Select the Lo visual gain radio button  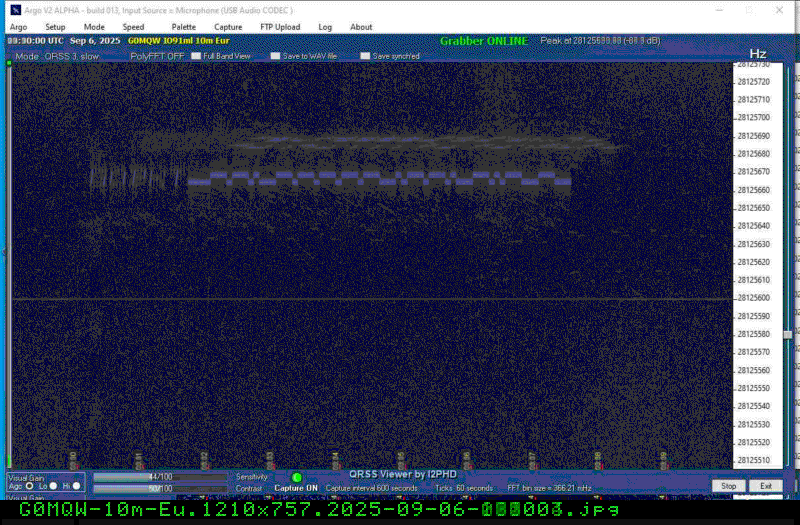click(x=53, y=486)
